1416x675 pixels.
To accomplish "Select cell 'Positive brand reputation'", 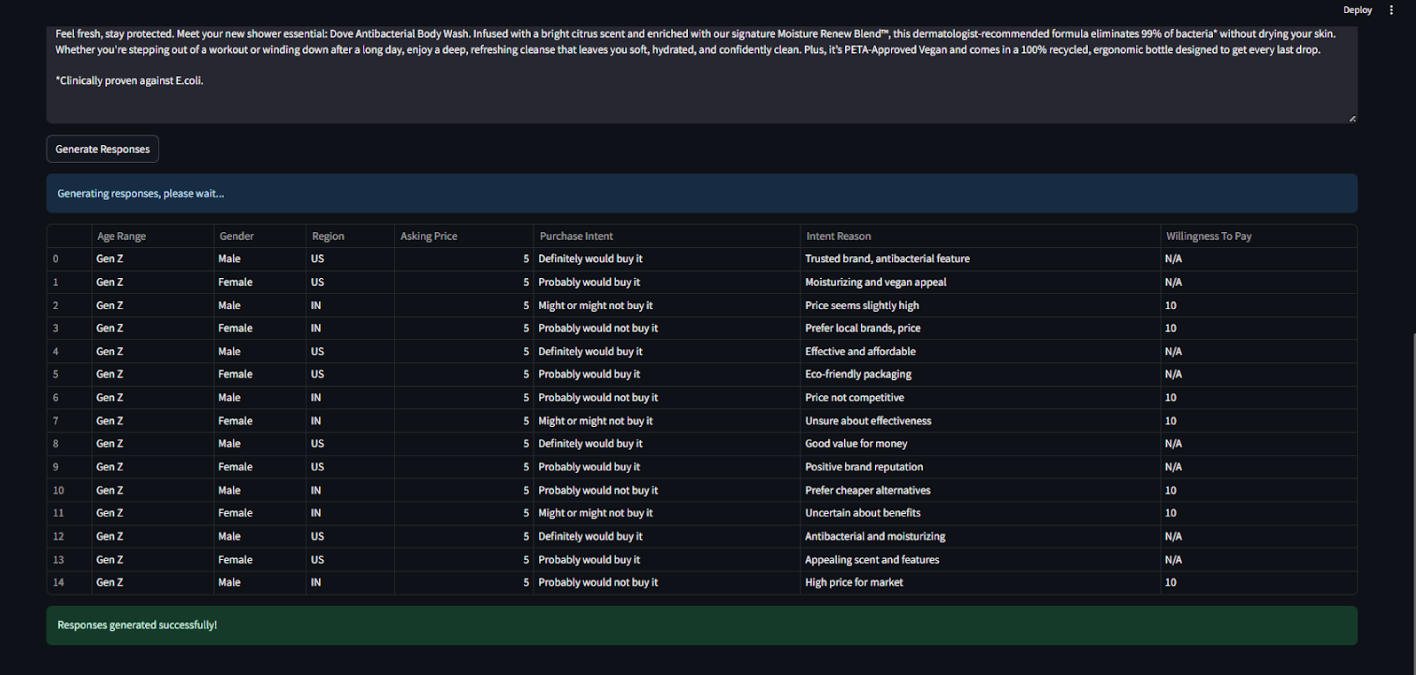I will pyautogui.click(x=980, y=467).
